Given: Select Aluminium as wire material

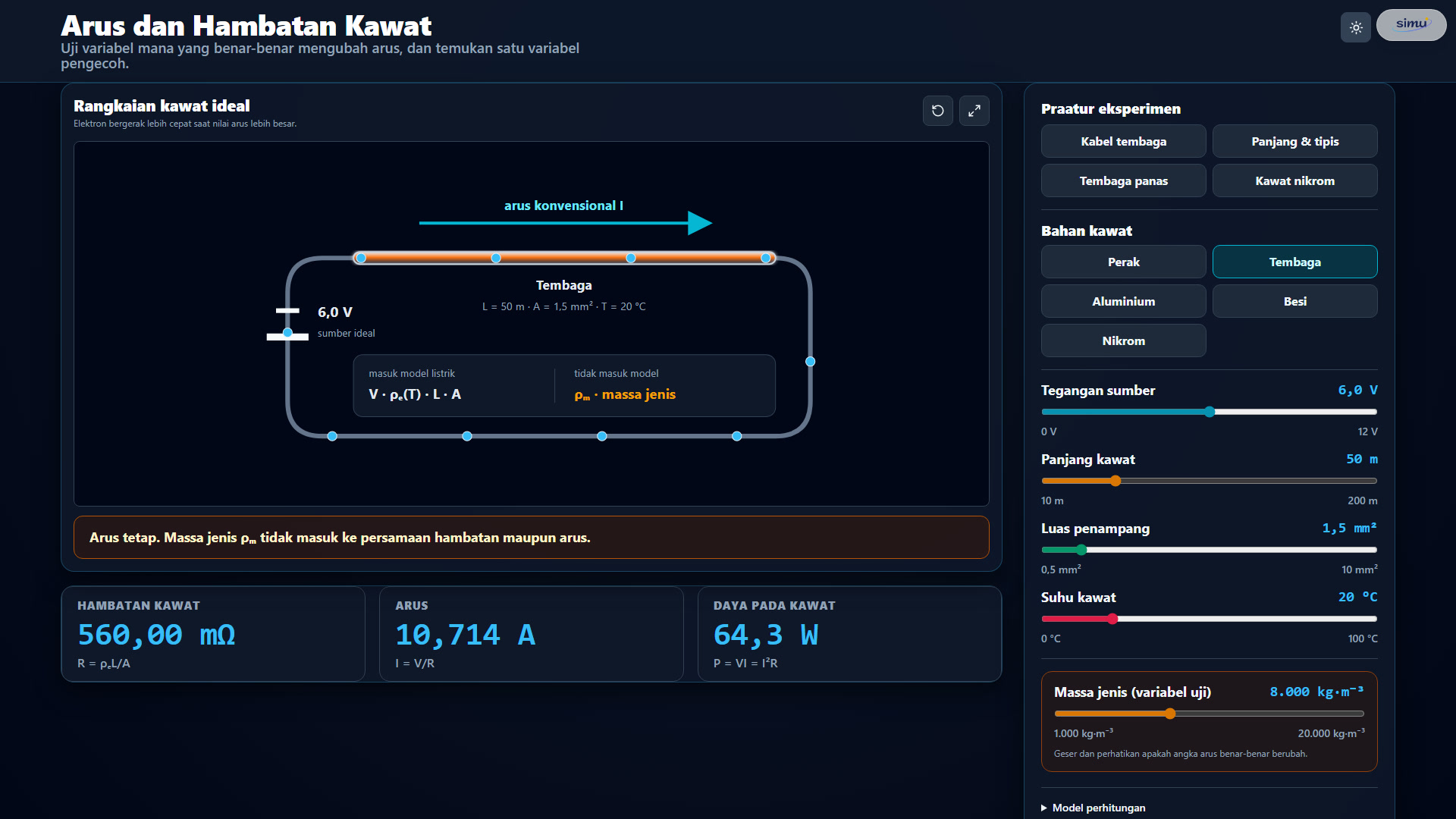Looking at the screenshot, I should [x=1124, y=302].
